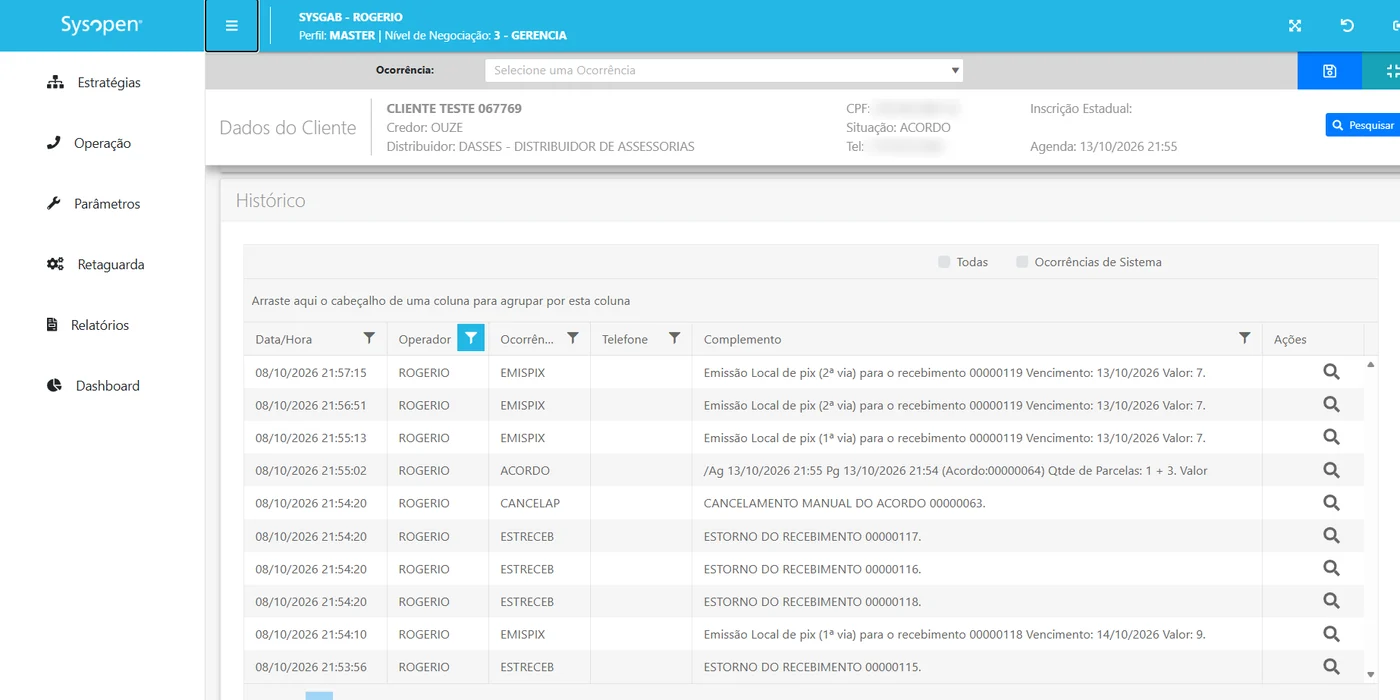Sort by the Data/Hora column header
Screen dimensions: 1400x700
click(284, 340)
